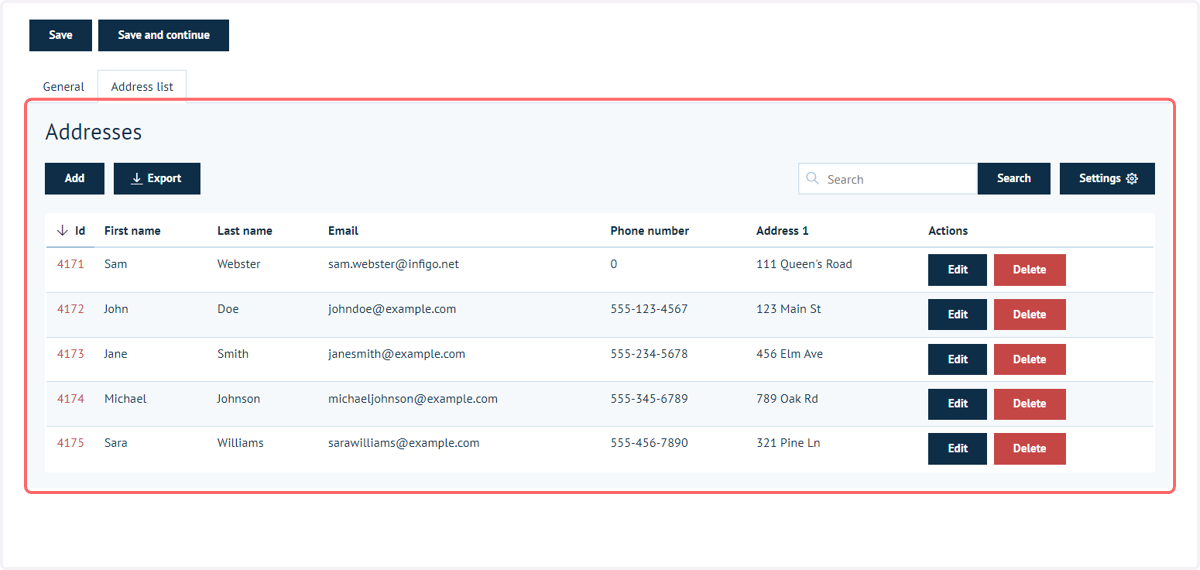
Task: Edit Sara Williams's address
Action: click(x=958, y=449)
